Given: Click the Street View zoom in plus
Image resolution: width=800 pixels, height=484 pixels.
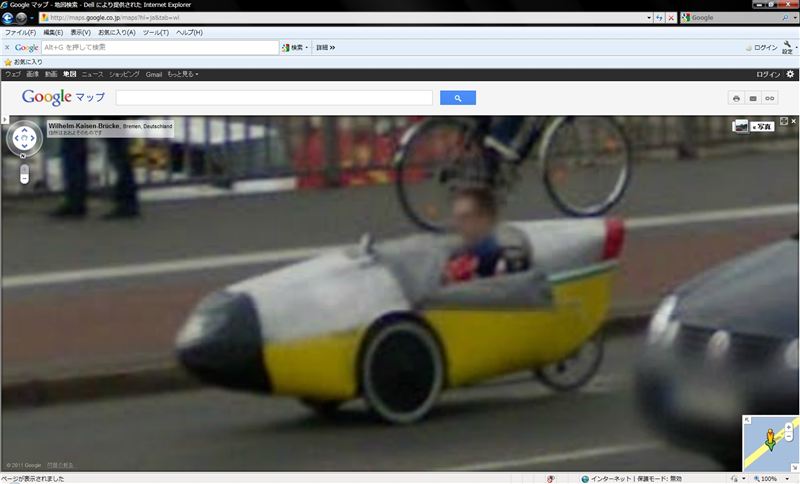Looking at the screenshot, I should point(24,169).
